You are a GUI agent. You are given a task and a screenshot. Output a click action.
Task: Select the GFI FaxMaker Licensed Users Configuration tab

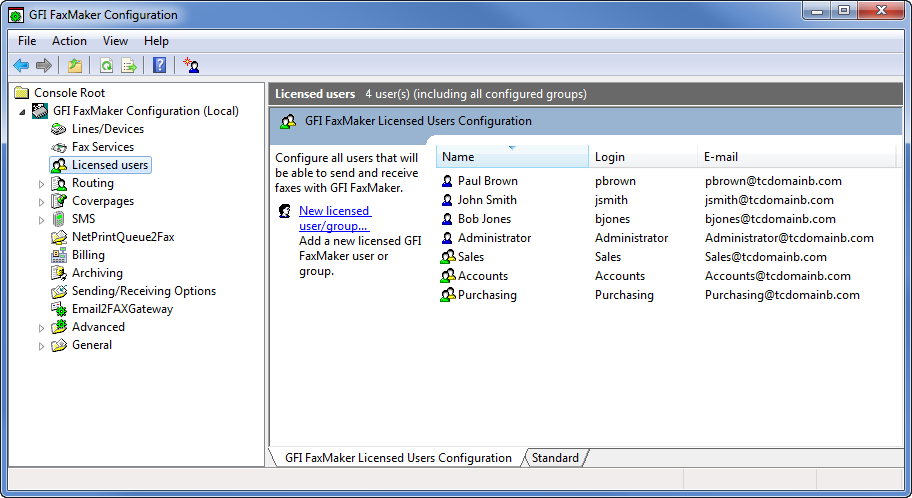click(398, 458)
